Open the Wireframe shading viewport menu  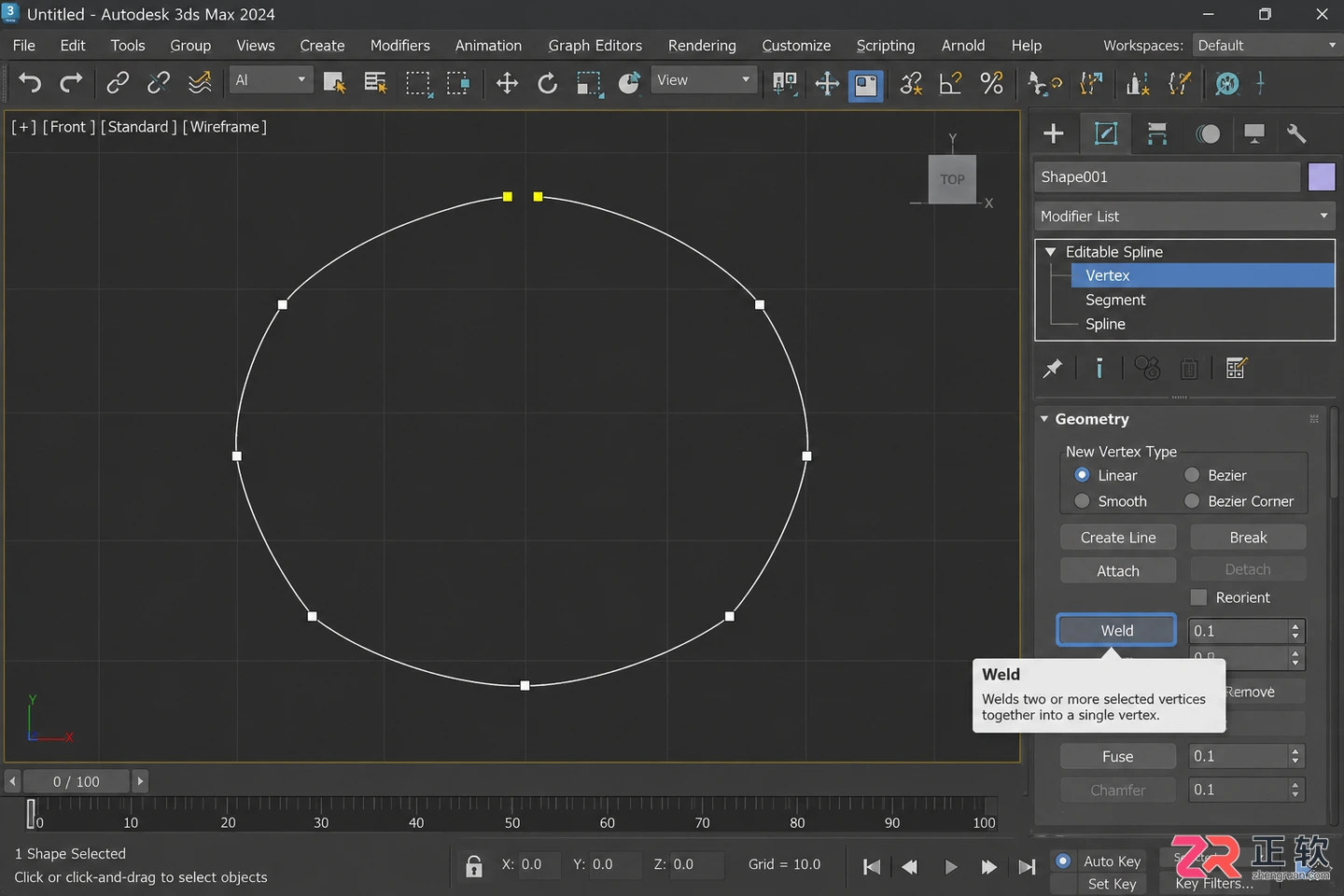(x=225, y=127)
